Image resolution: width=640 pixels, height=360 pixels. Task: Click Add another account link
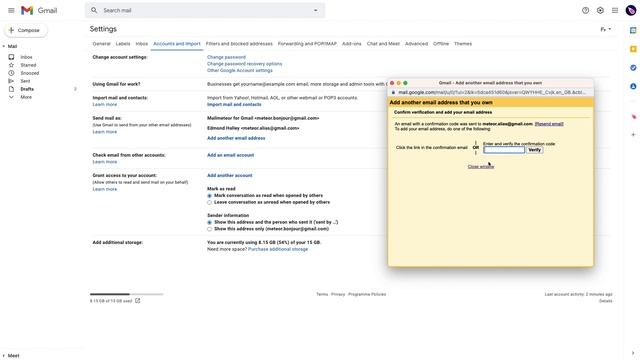coord(229,176)
